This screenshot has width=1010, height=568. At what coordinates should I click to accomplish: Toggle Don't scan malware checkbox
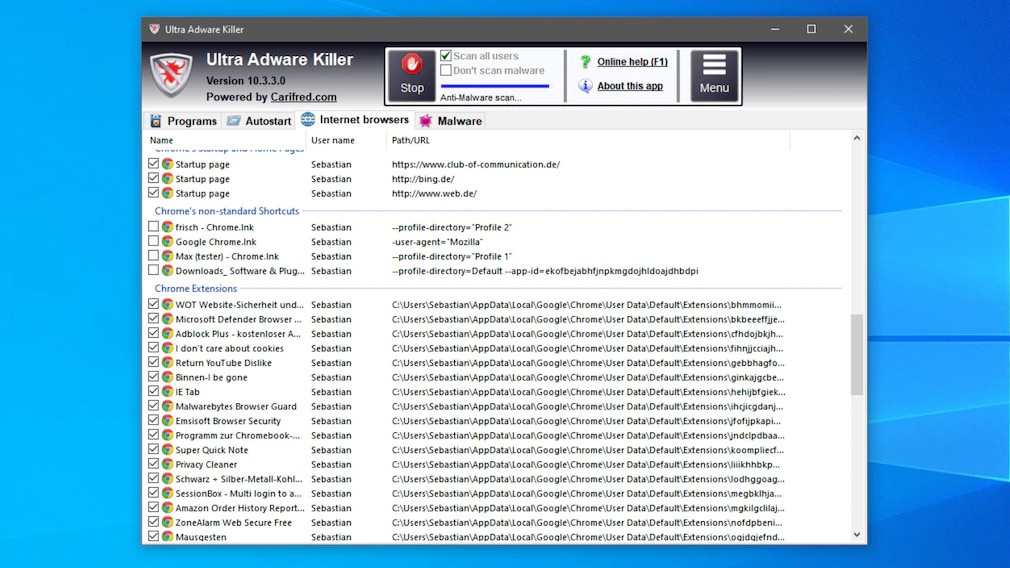click(446, 70)
